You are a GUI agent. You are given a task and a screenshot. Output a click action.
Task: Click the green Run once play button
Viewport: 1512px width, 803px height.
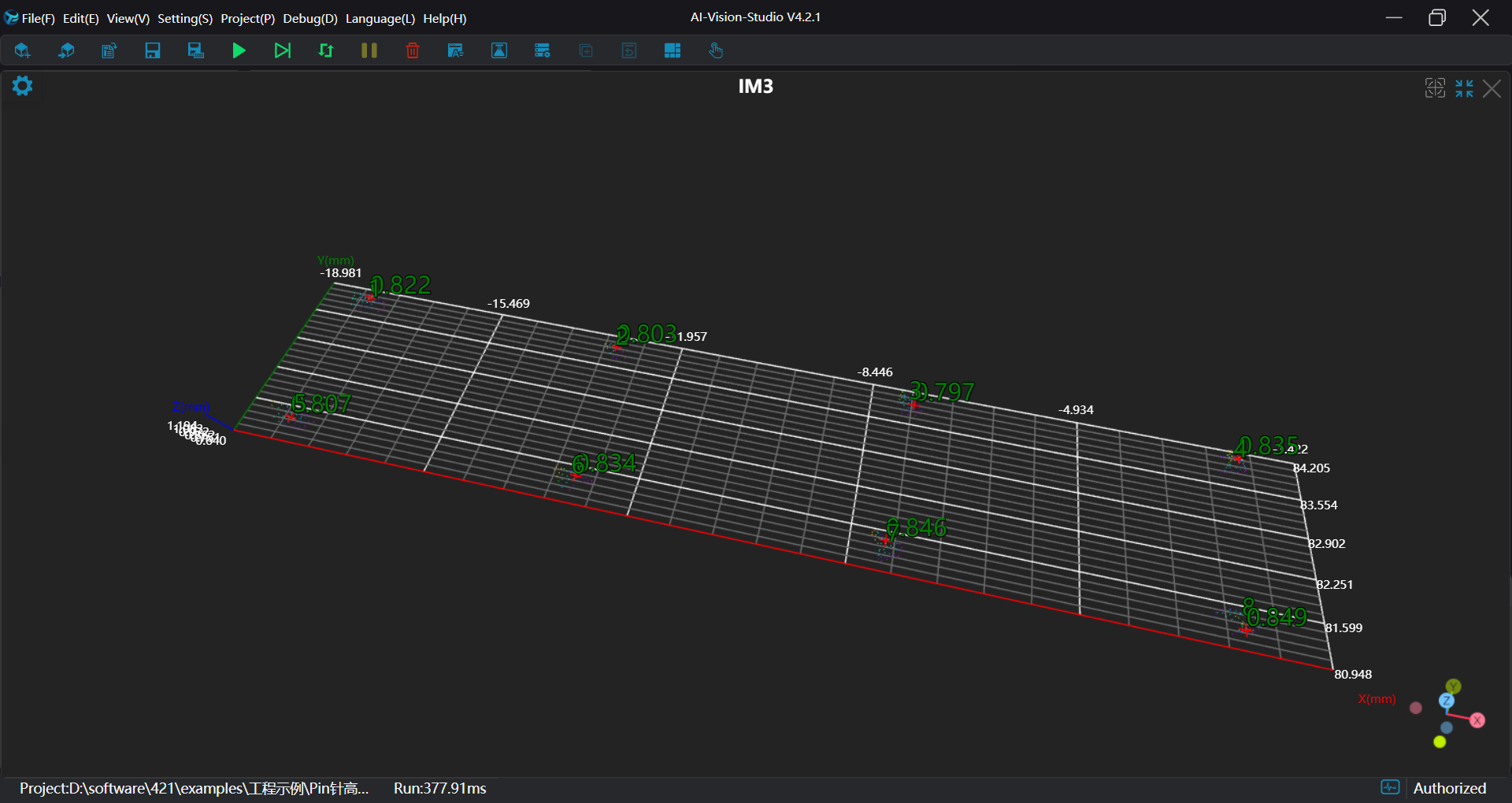[x=239, y=51]
